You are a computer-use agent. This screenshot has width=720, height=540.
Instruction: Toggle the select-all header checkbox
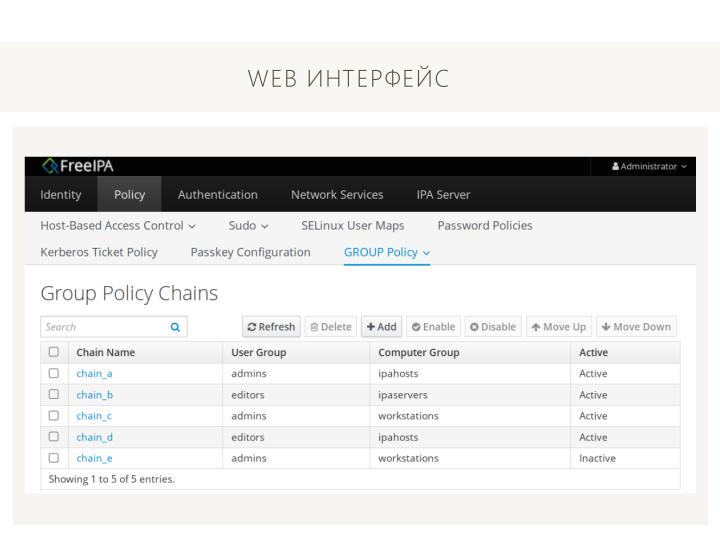(x=54, y=353)
